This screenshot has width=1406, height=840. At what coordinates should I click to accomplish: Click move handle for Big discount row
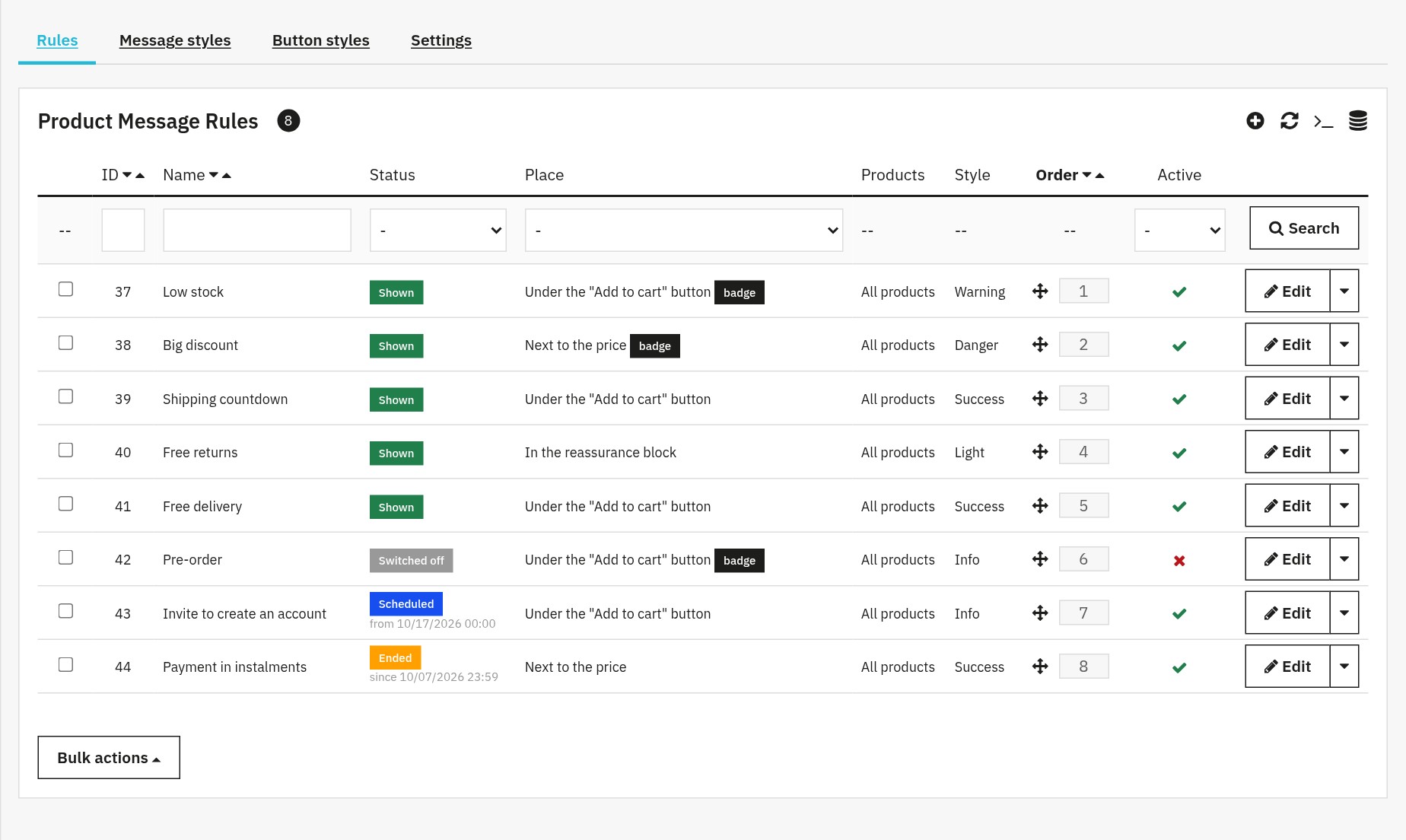(x=1040, y=345)
